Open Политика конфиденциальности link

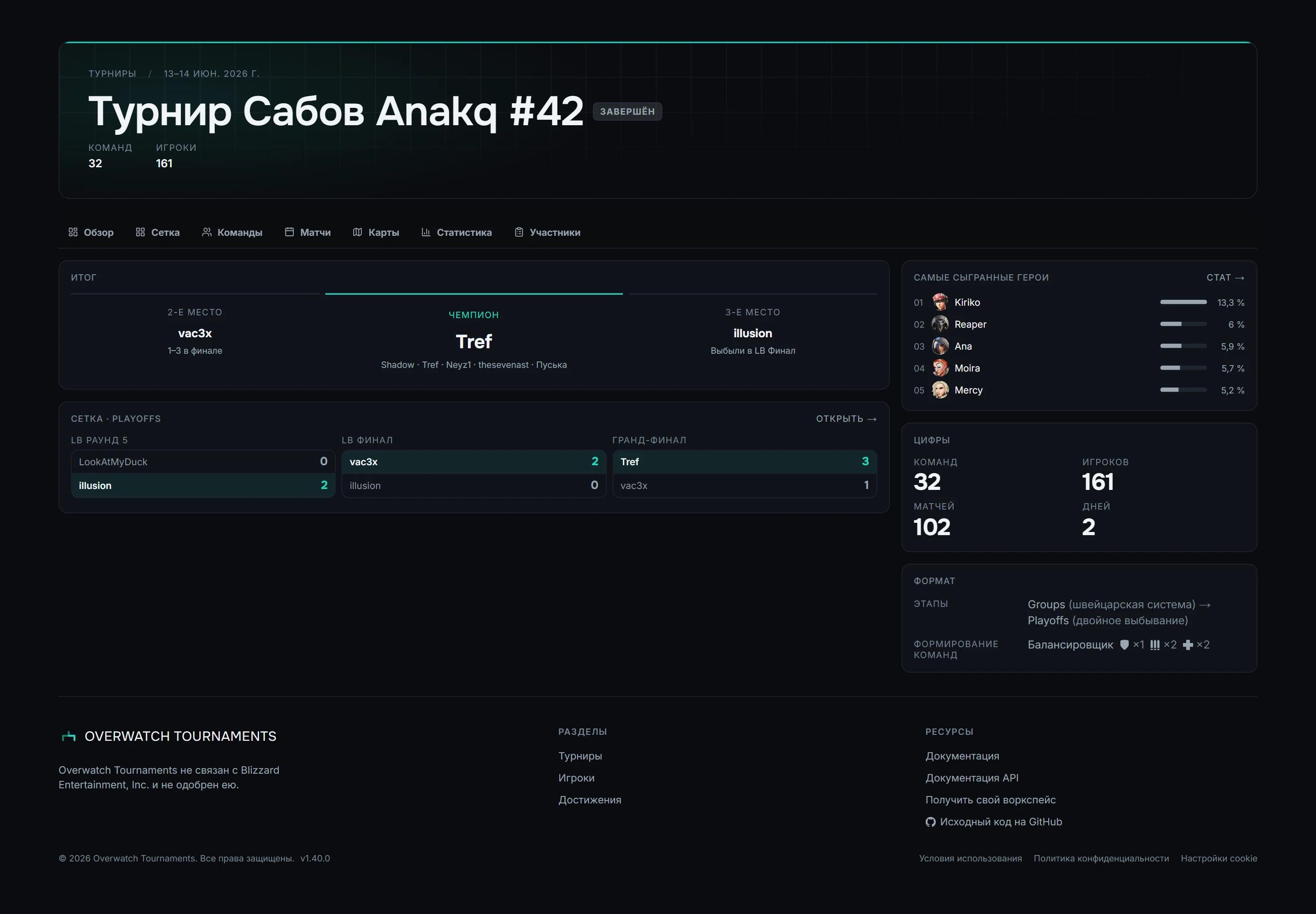click(1101, 858)
